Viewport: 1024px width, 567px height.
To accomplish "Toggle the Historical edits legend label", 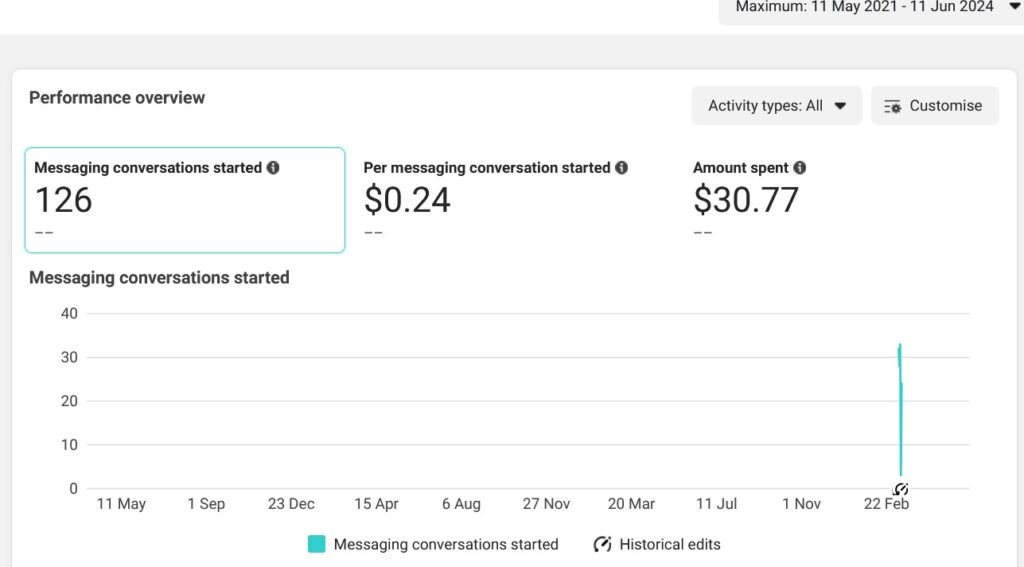I will 669,545.
